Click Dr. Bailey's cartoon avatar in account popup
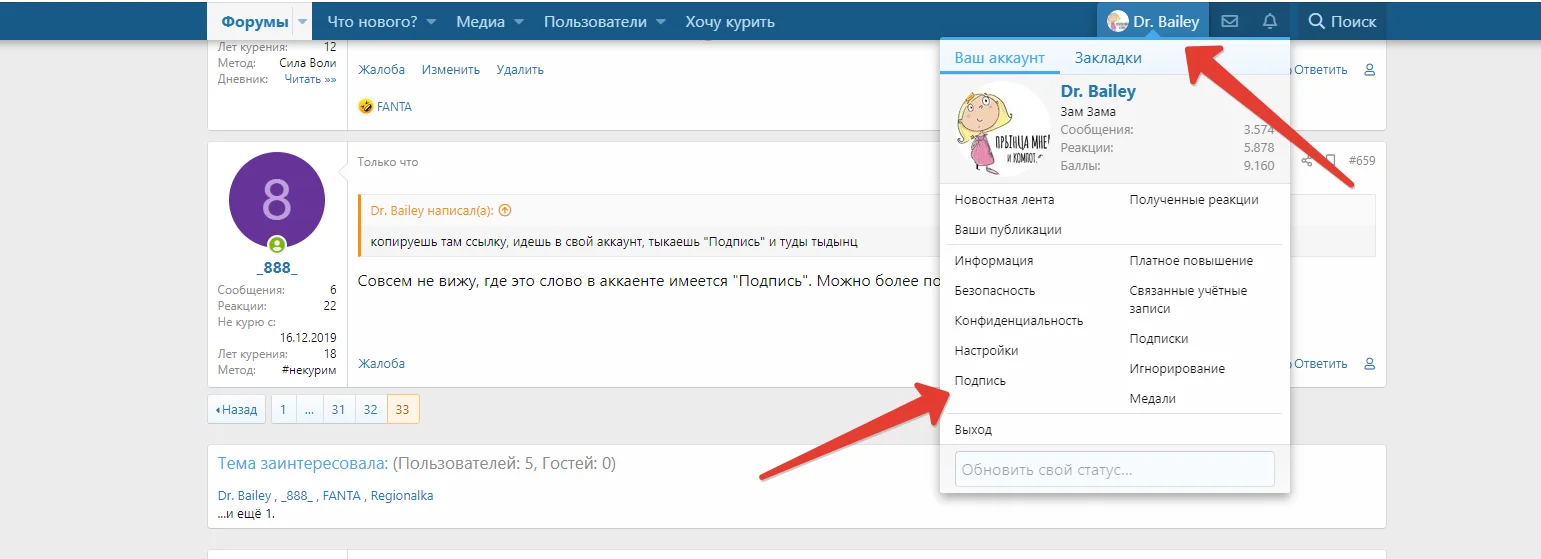This screenshot has height=559, width=1541. tap(1002, 130)
